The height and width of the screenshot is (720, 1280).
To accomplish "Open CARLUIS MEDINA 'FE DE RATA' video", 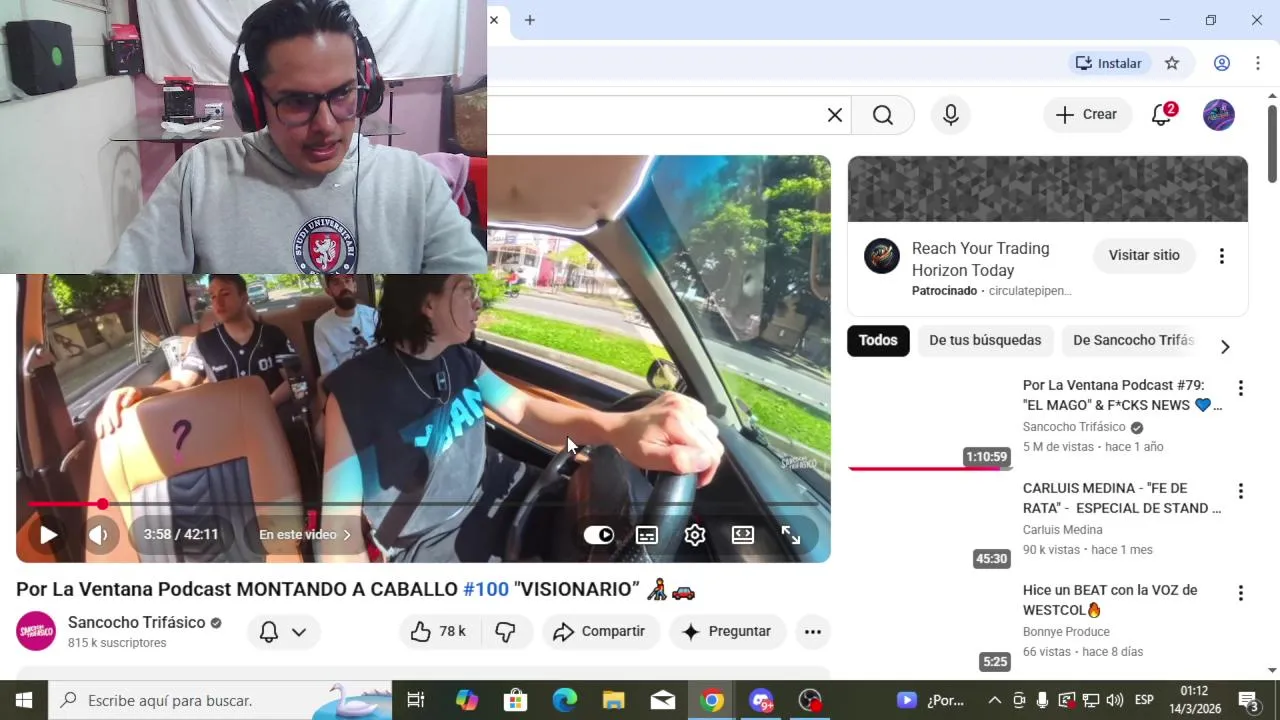I will [1122, 498].
